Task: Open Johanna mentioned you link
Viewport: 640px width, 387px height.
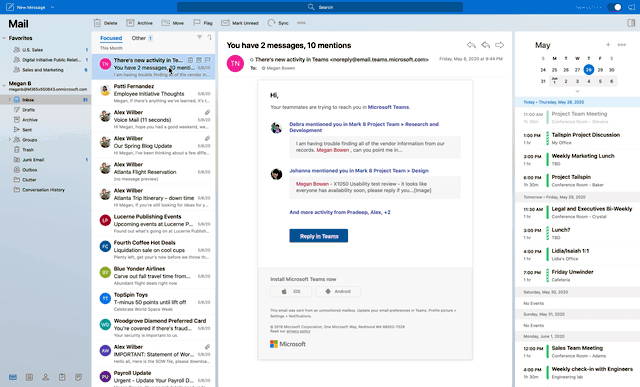Action: tap(359, 171)
